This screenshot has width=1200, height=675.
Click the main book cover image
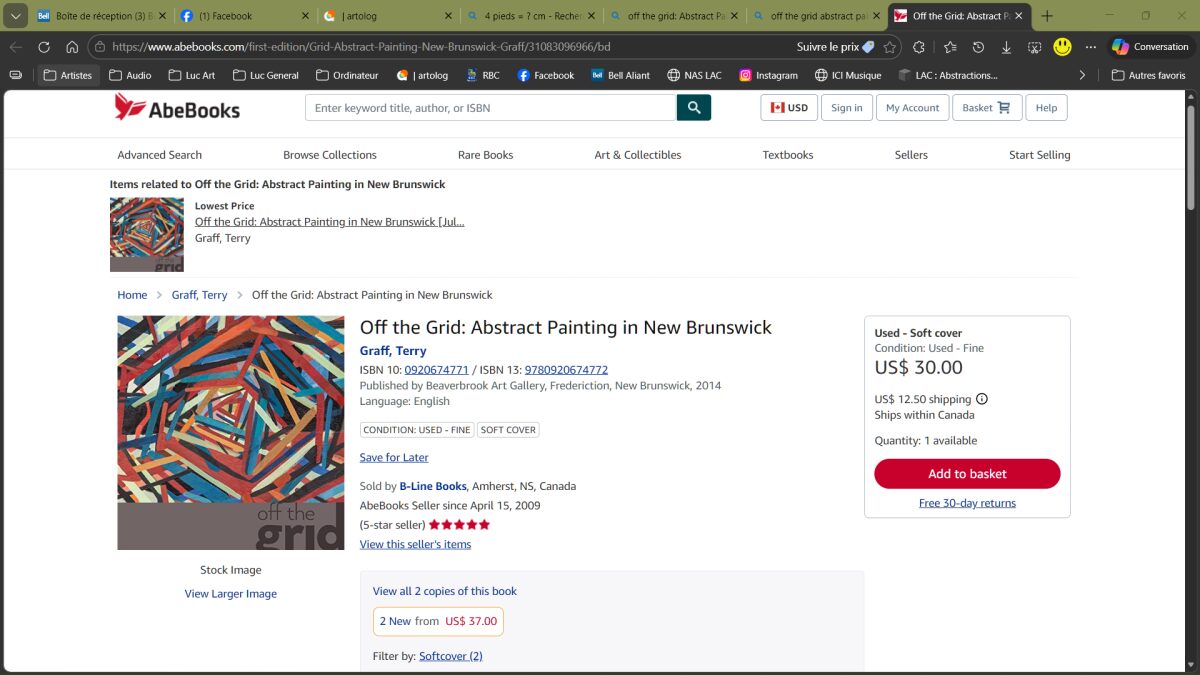point(230,432)
